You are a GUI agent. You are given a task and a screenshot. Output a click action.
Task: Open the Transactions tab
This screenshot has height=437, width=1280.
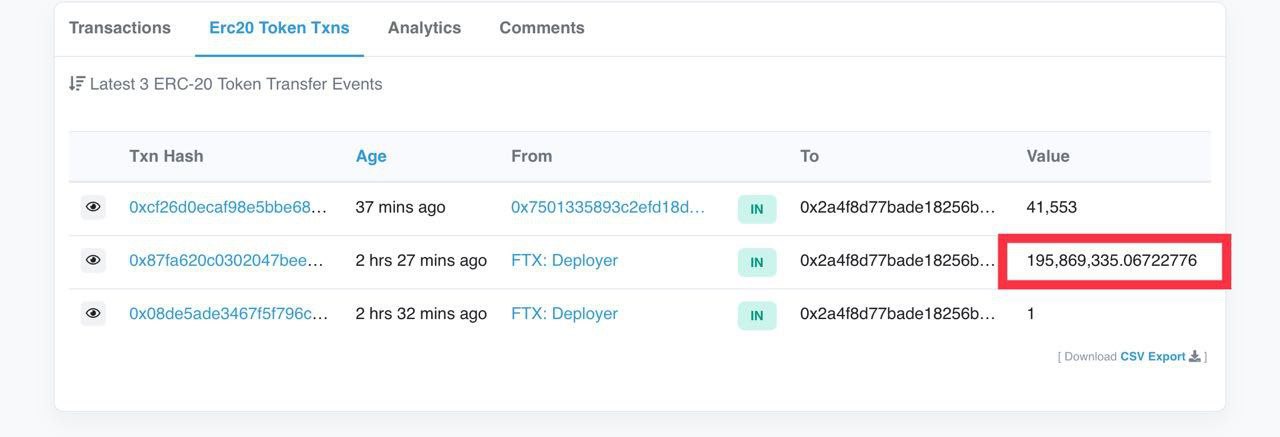tap(119, 28)
